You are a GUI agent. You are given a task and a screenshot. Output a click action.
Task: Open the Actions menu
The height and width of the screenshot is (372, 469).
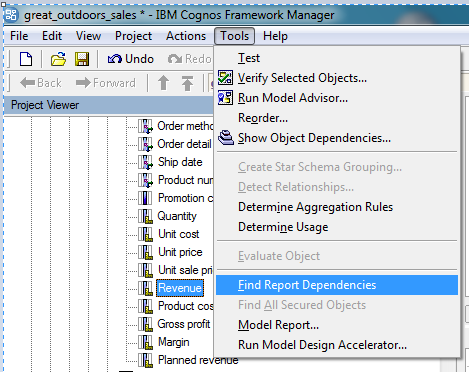(x=186, y=36)
